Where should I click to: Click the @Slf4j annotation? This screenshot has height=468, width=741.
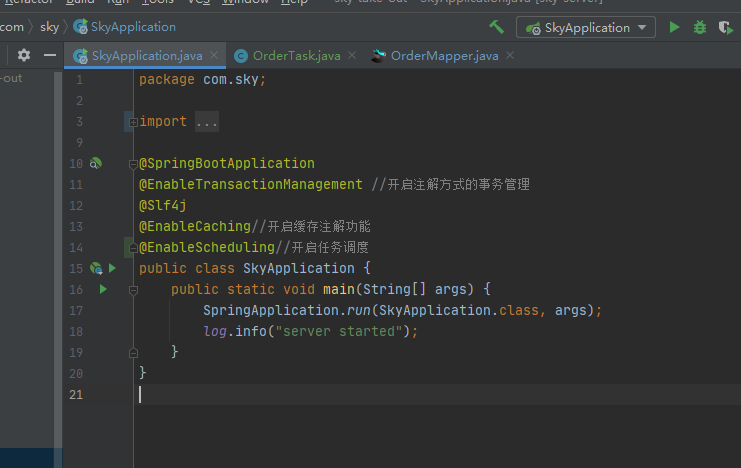(163, 206)
